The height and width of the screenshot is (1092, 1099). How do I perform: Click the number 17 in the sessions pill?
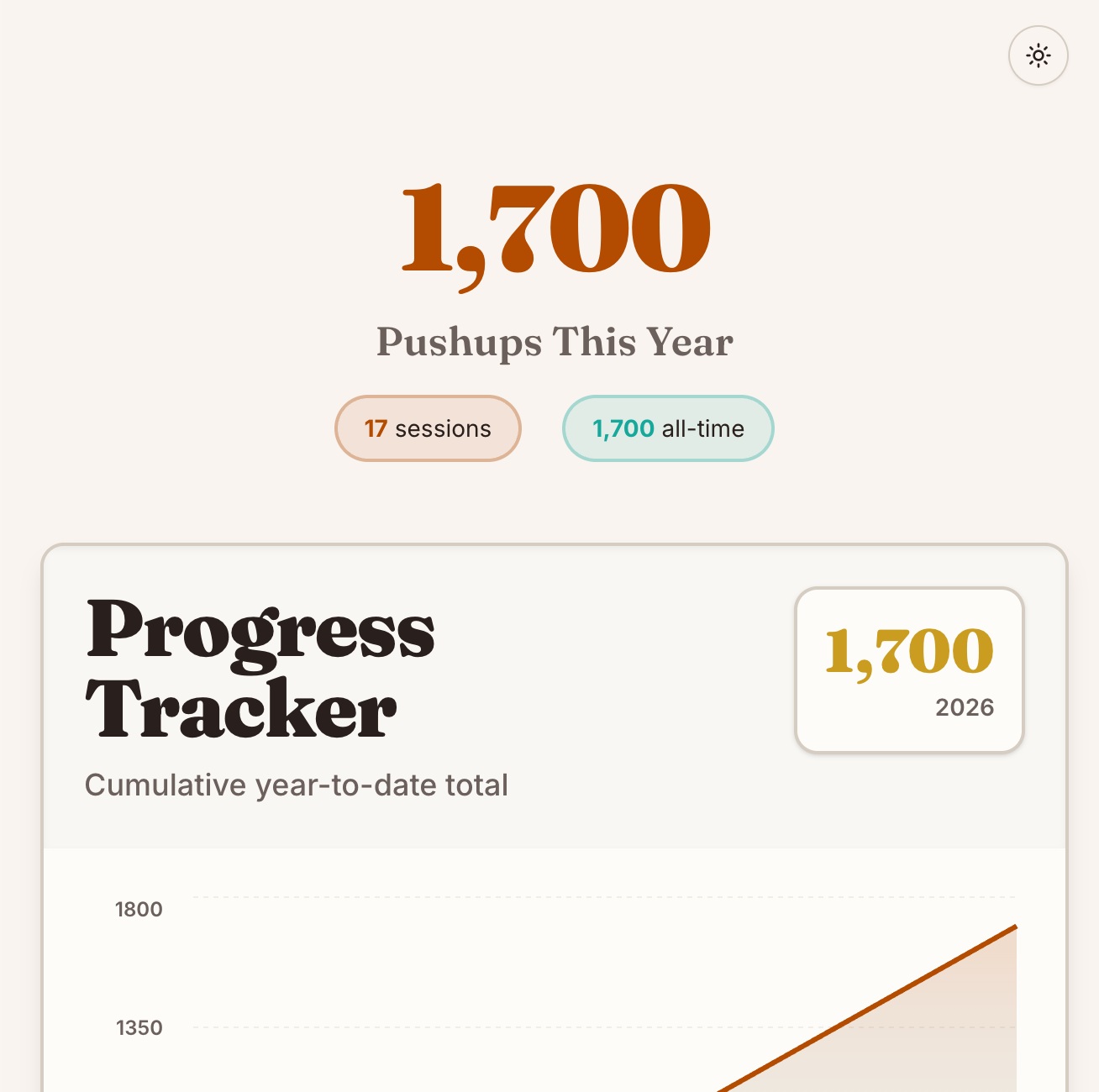(x=376, y=428)
